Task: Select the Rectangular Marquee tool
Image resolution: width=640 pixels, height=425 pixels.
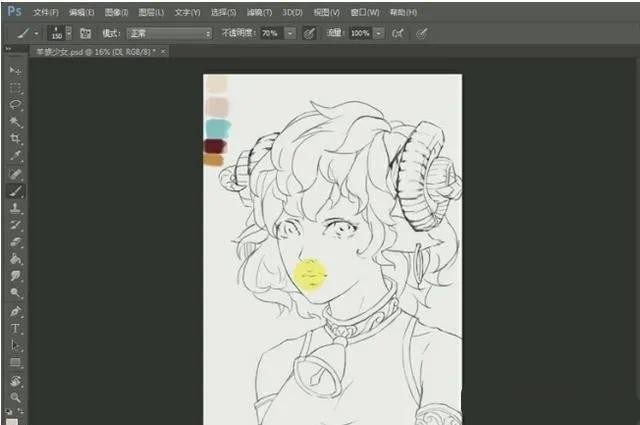Action: click(15, 88)
